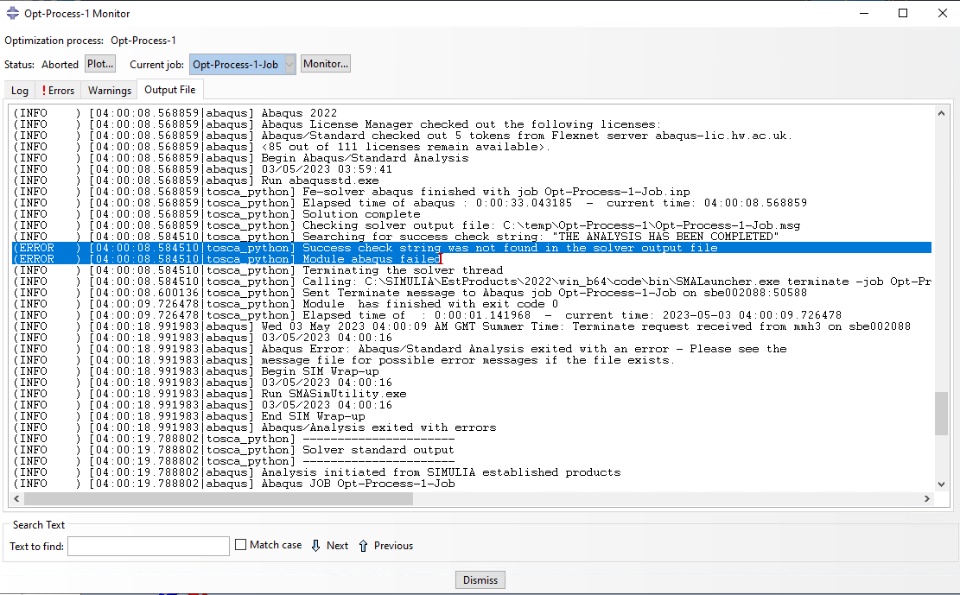Click the Monitor... button
The width and height of the screenshot is (960, 595).
point(326,64)
